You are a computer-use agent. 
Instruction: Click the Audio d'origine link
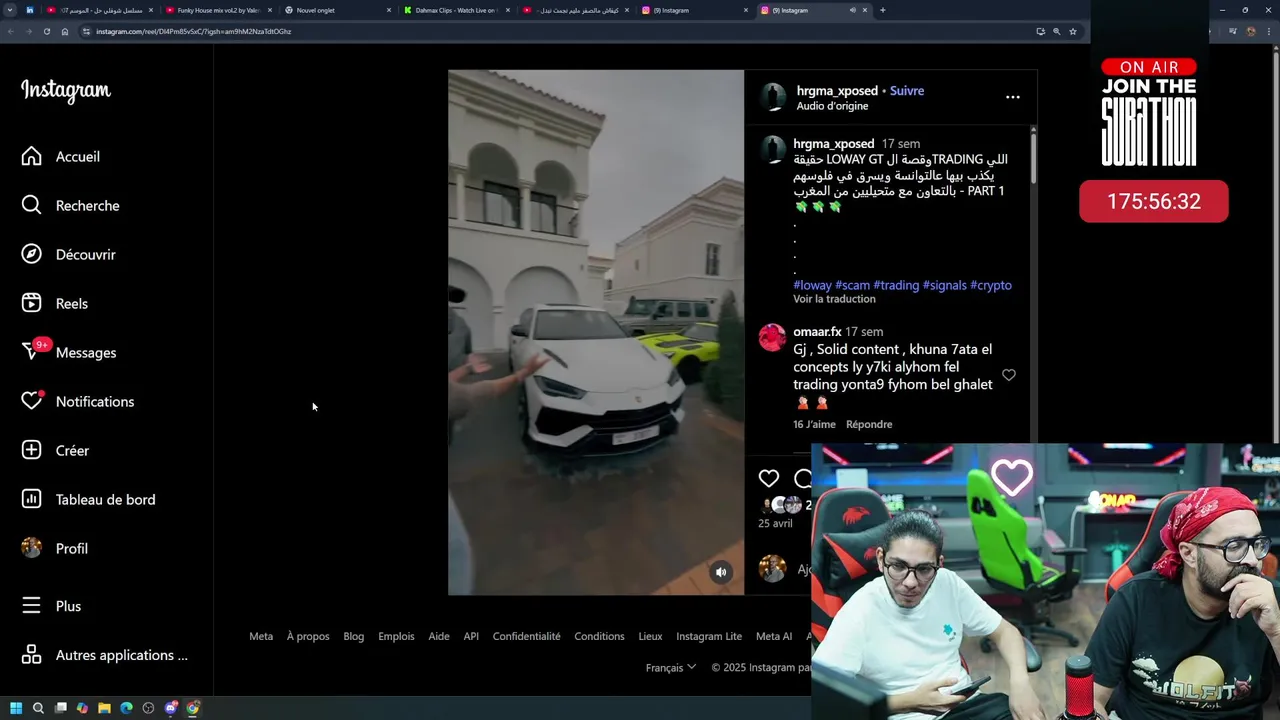(x=832, y=106)
